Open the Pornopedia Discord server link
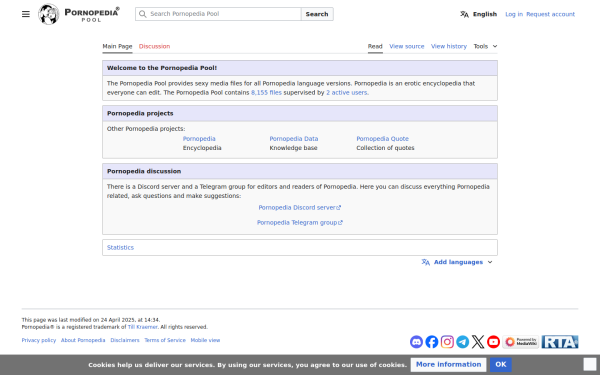Viewport: 600px width, 375px height. [x=300, y=207]
